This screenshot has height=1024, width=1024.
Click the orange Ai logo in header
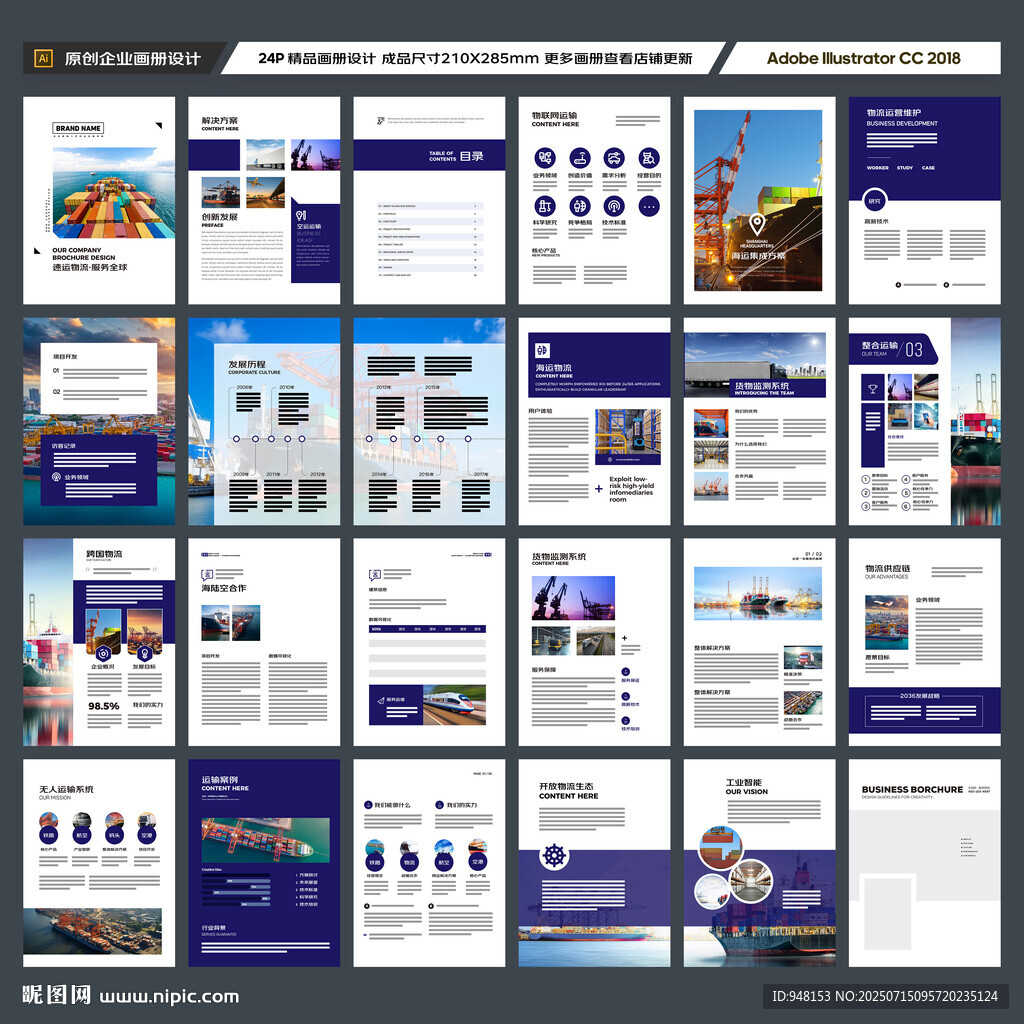pos(44,58)
